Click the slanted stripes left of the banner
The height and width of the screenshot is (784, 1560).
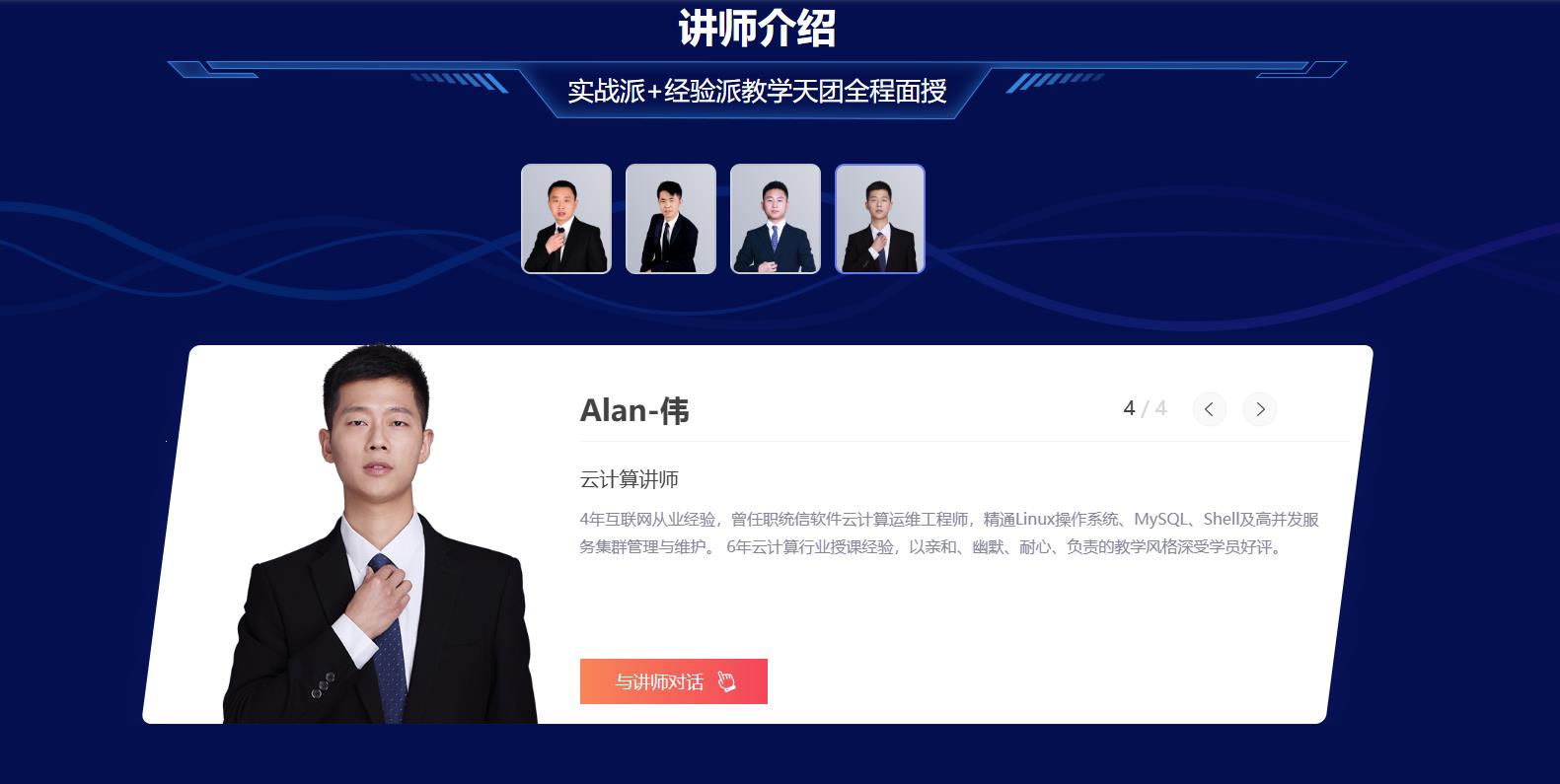click(459, 82)
